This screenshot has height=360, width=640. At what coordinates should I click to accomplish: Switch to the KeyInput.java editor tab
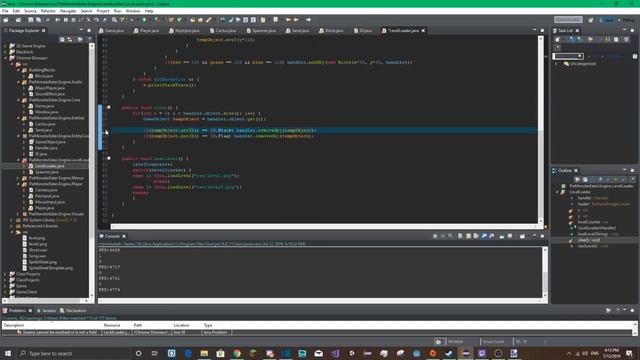click(x=184, y=31)
